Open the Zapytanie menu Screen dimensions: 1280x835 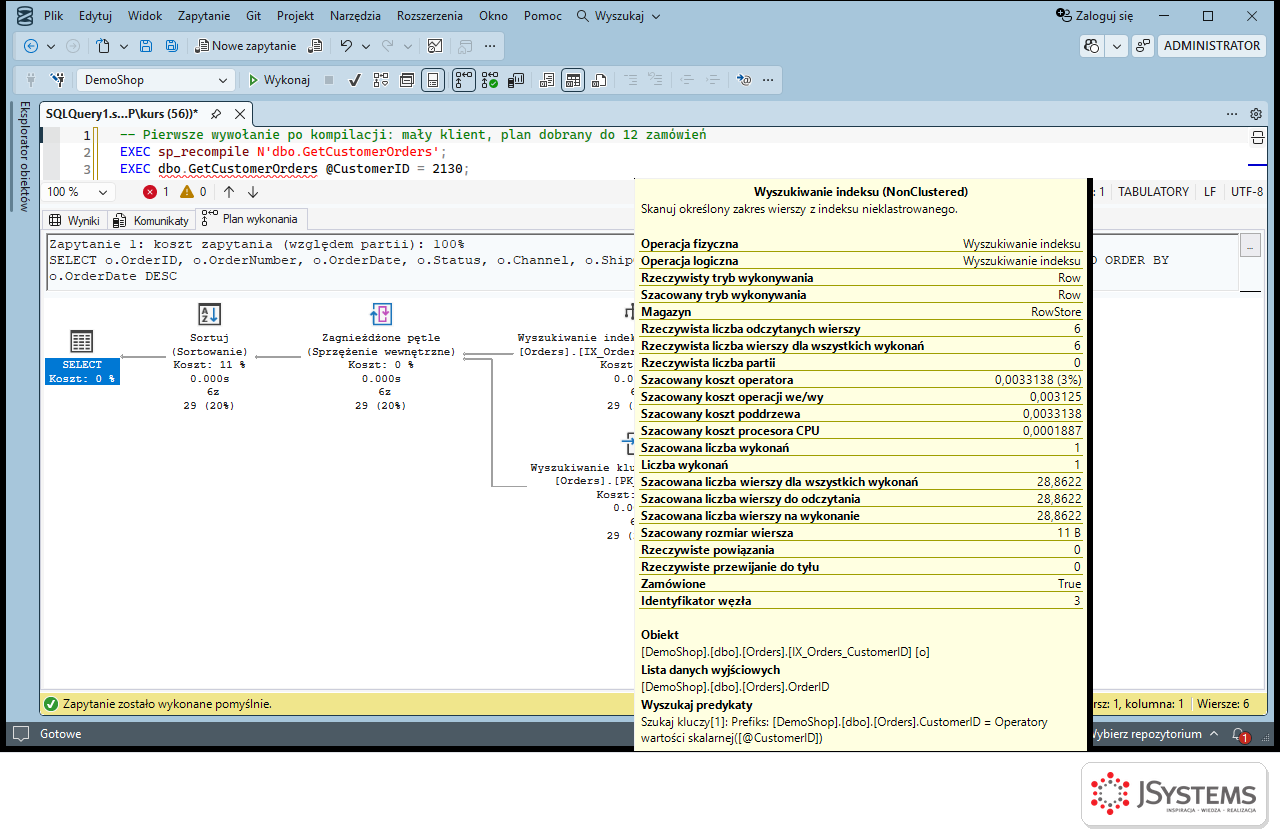pos(204,16)
